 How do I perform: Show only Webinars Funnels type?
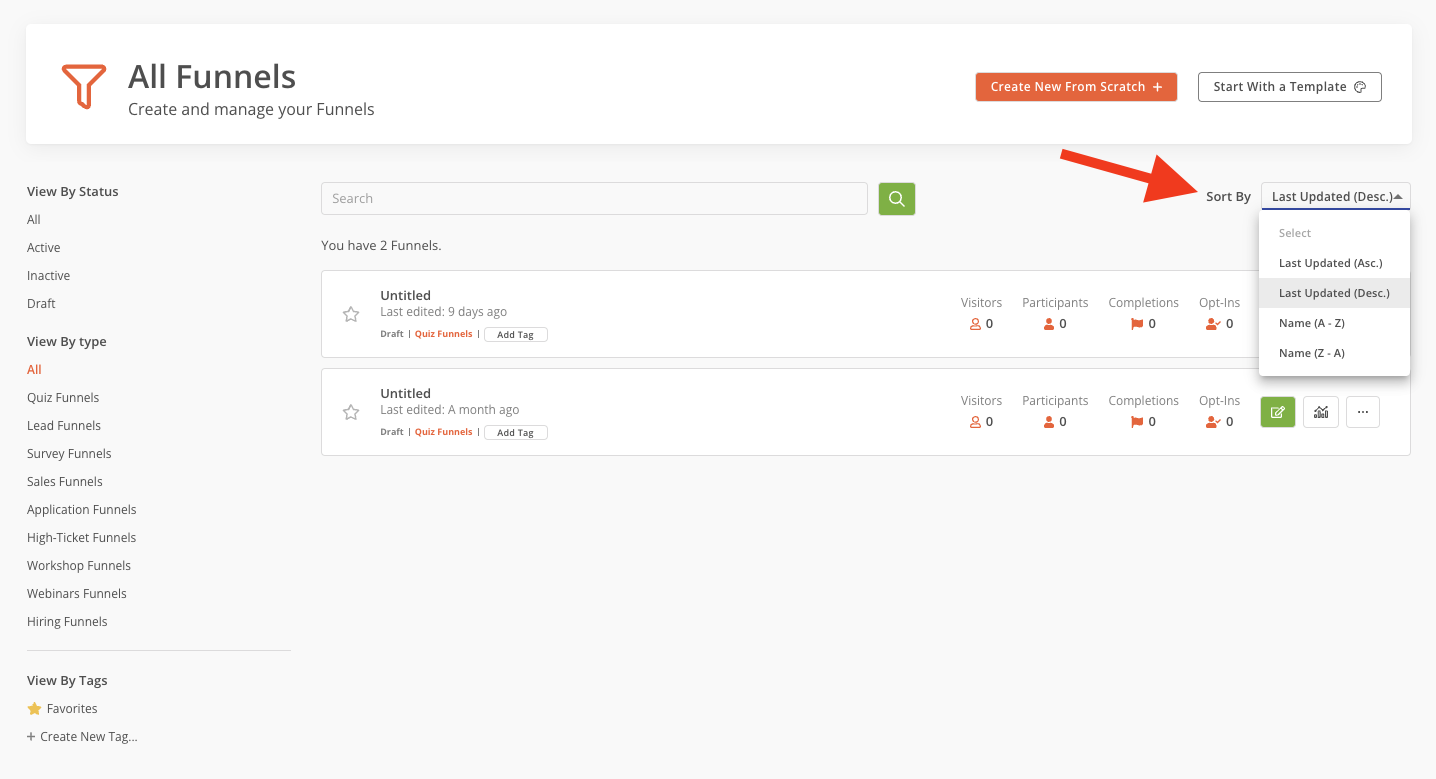click(x=77, y=593)
